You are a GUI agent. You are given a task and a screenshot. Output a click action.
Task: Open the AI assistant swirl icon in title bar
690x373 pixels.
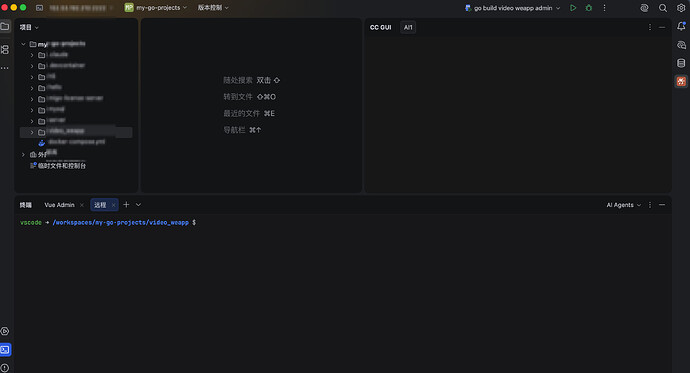[644, 8]
